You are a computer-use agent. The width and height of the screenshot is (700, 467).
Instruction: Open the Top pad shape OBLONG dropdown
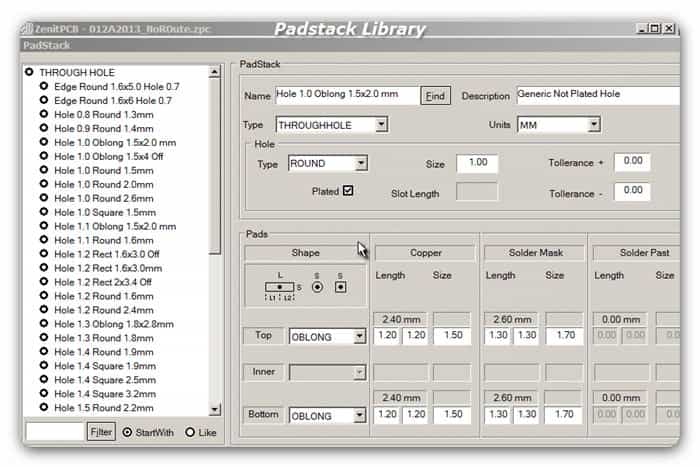[x=359, y=336]
